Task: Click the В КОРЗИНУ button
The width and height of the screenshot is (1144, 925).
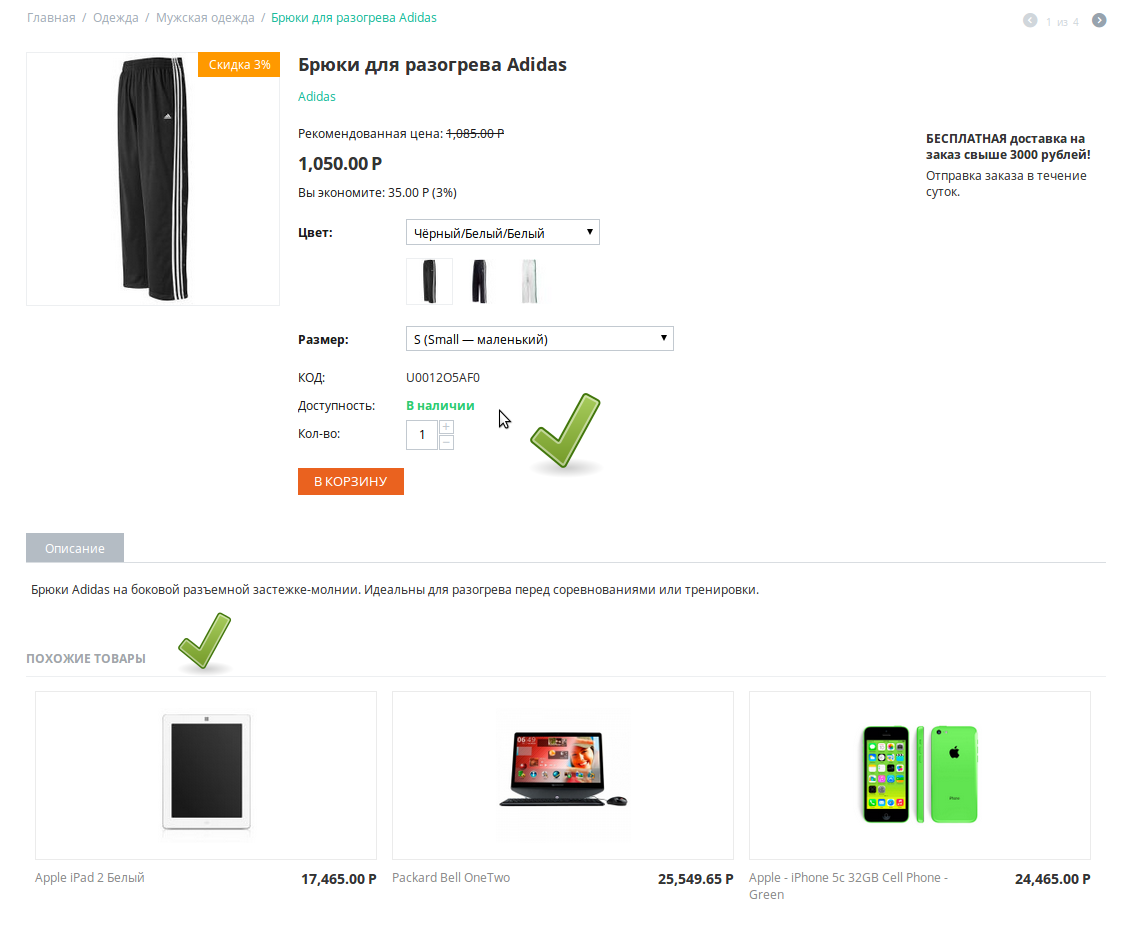Action: pos(350,481)
